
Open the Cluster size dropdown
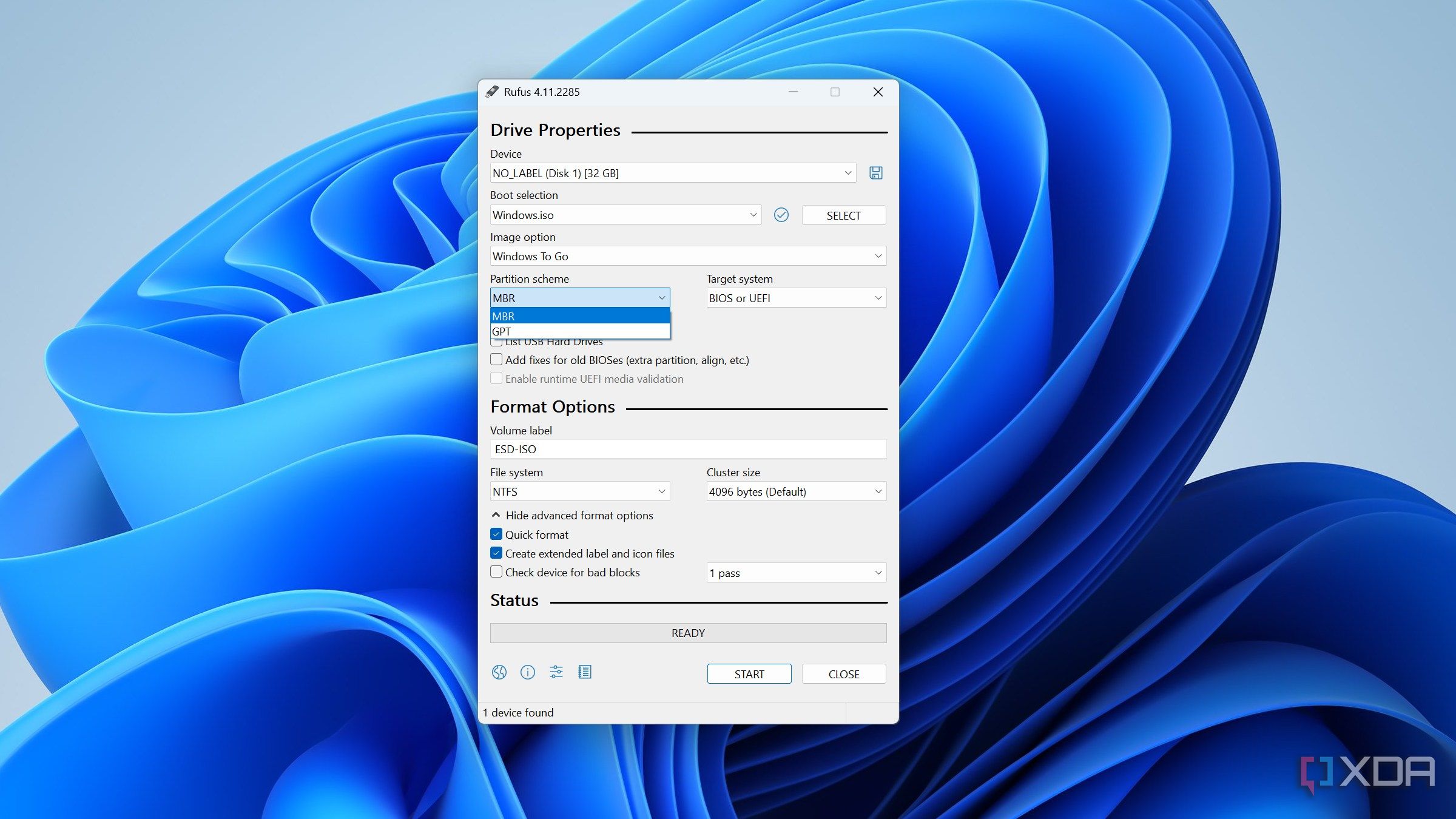pos(796,491)
